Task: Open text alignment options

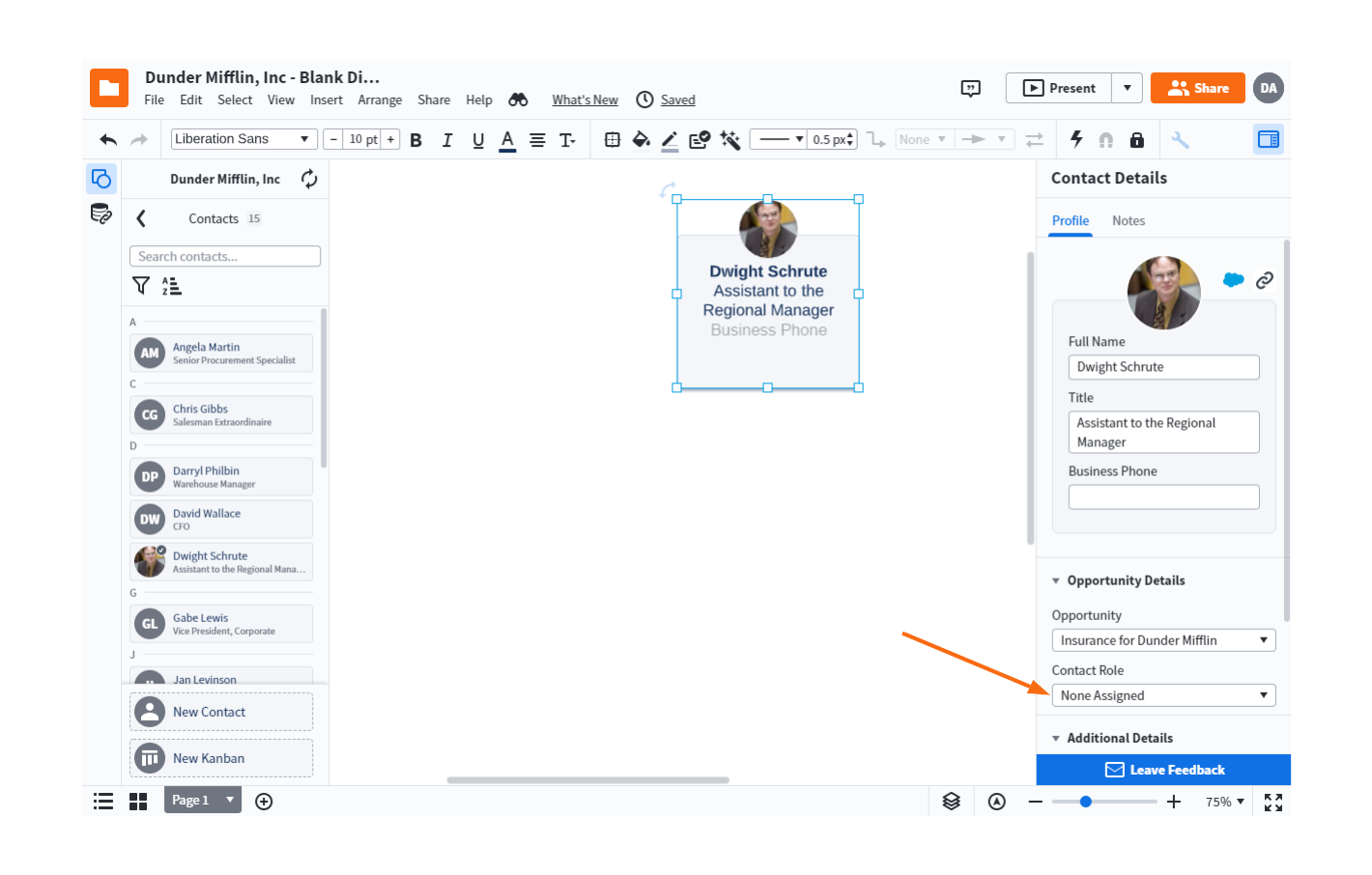Action: tap(537, 140)
